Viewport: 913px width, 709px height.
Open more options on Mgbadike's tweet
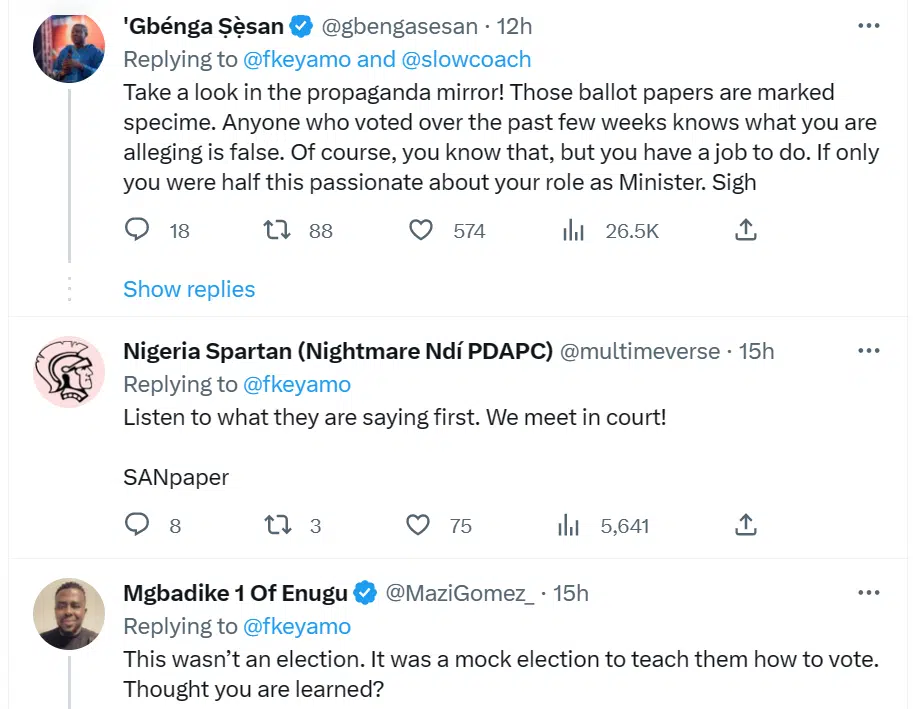[869, 593]
